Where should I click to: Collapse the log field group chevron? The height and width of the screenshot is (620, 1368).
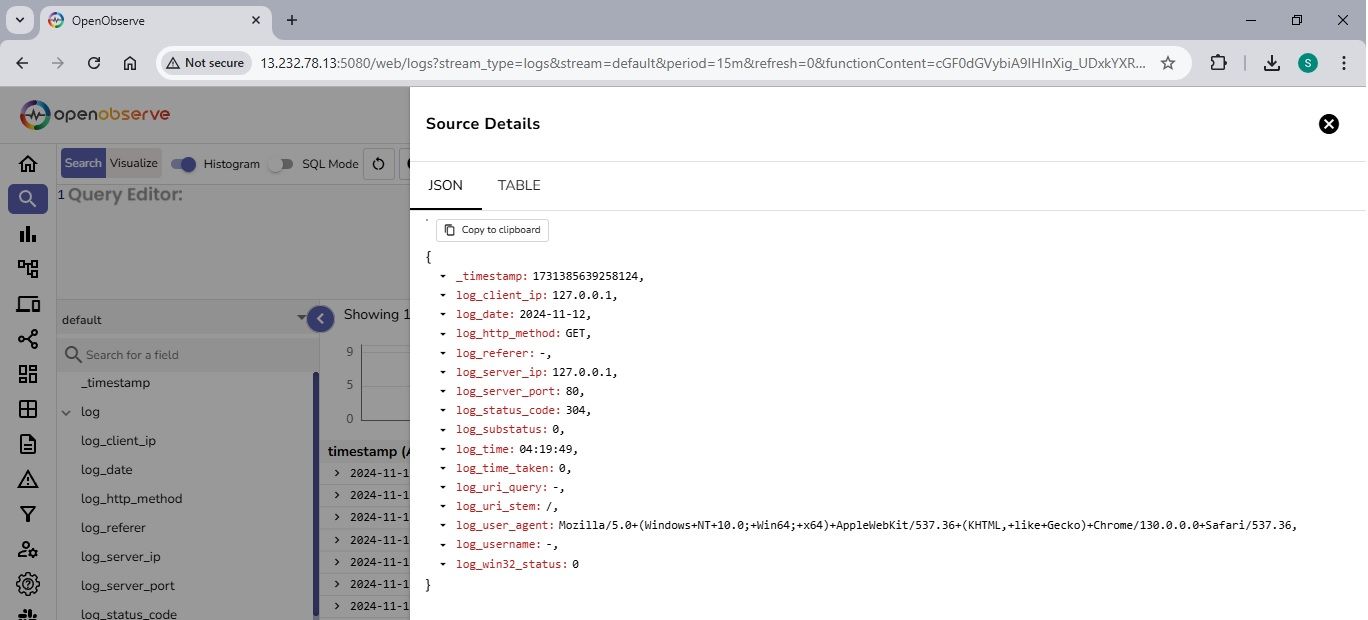[x=67, y=412]
